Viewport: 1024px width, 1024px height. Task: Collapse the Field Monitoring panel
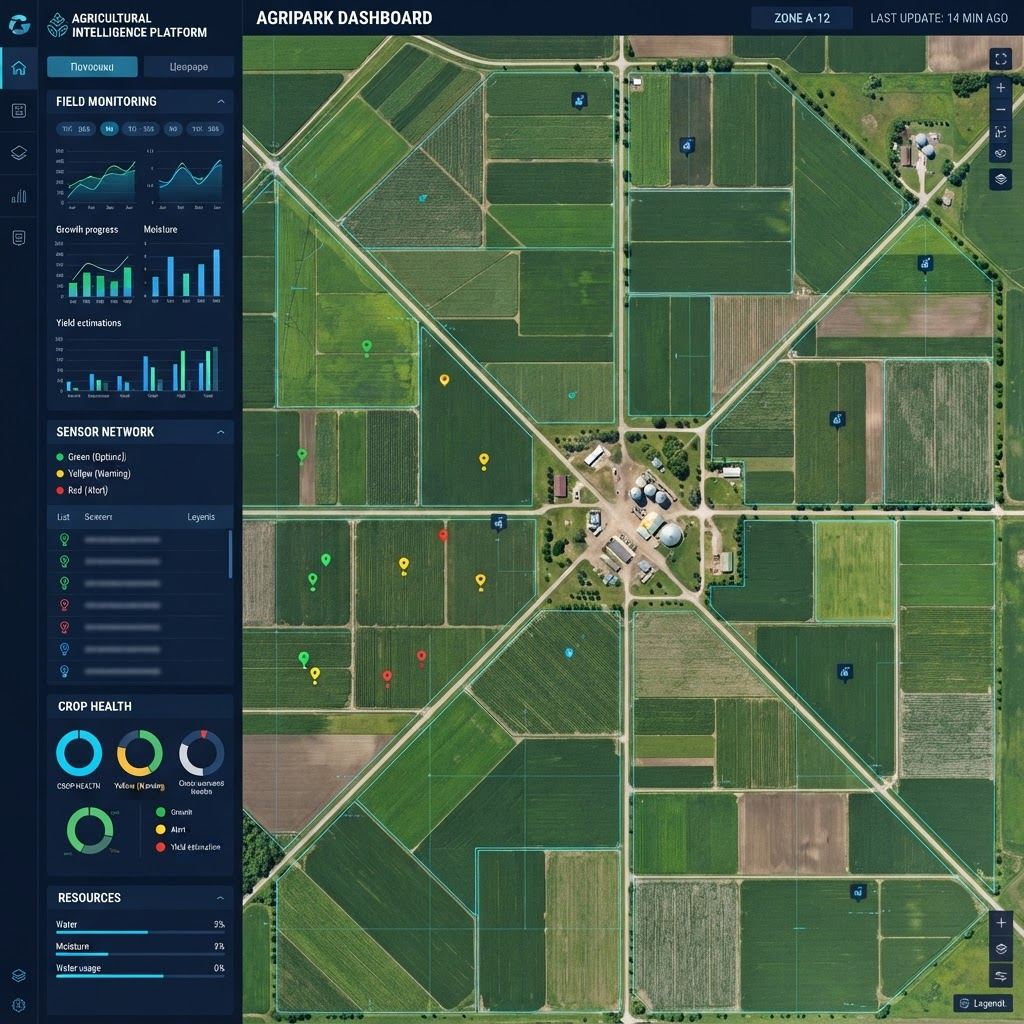click(x=221, y=101)
